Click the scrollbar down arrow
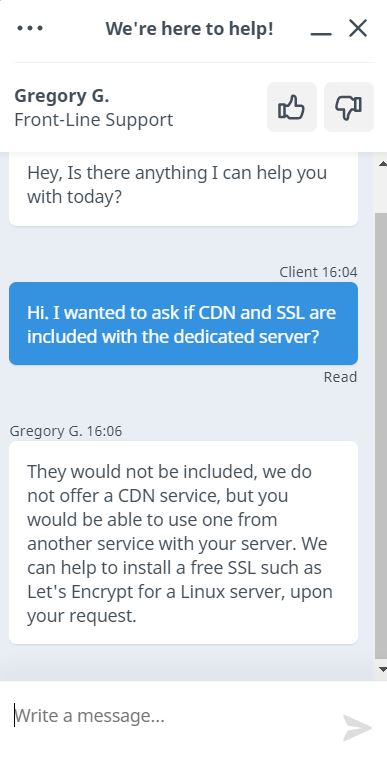 [382, 669]
